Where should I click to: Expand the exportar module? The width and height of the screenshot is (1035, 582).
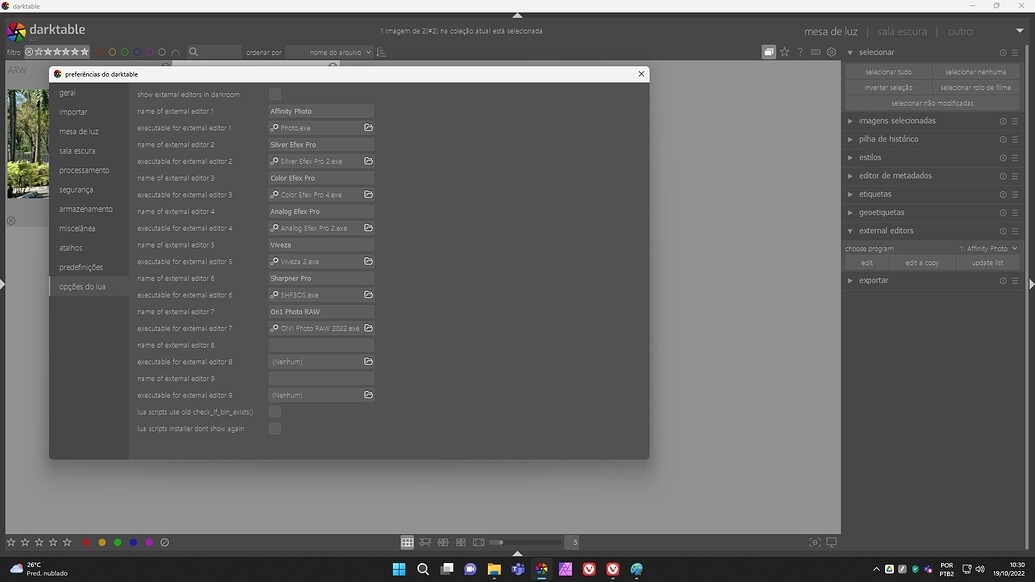click(x=873, y=280)
